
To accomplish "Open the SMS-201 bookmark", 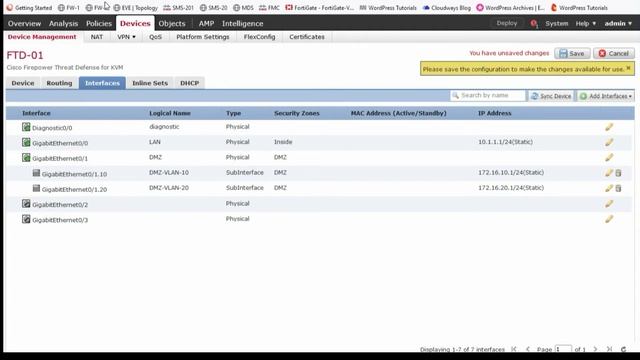I will pyautogui.click(x=178, y=8).
